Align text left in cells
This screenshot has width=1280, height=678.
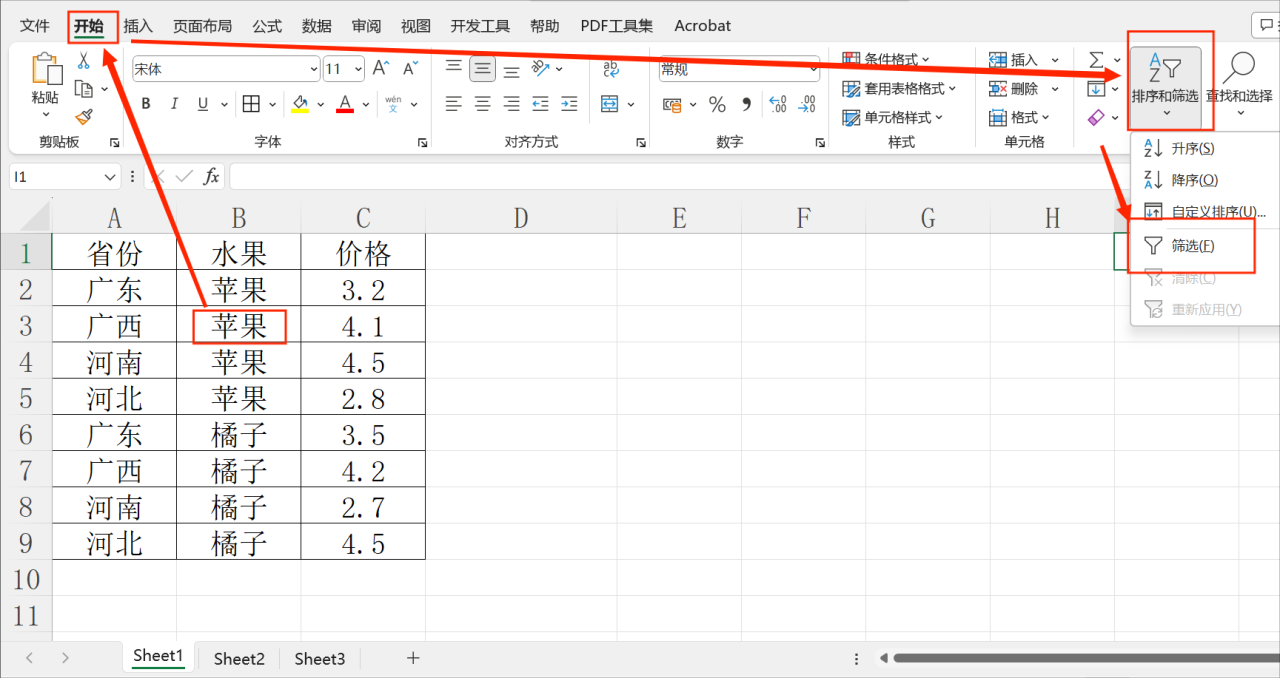453,104
